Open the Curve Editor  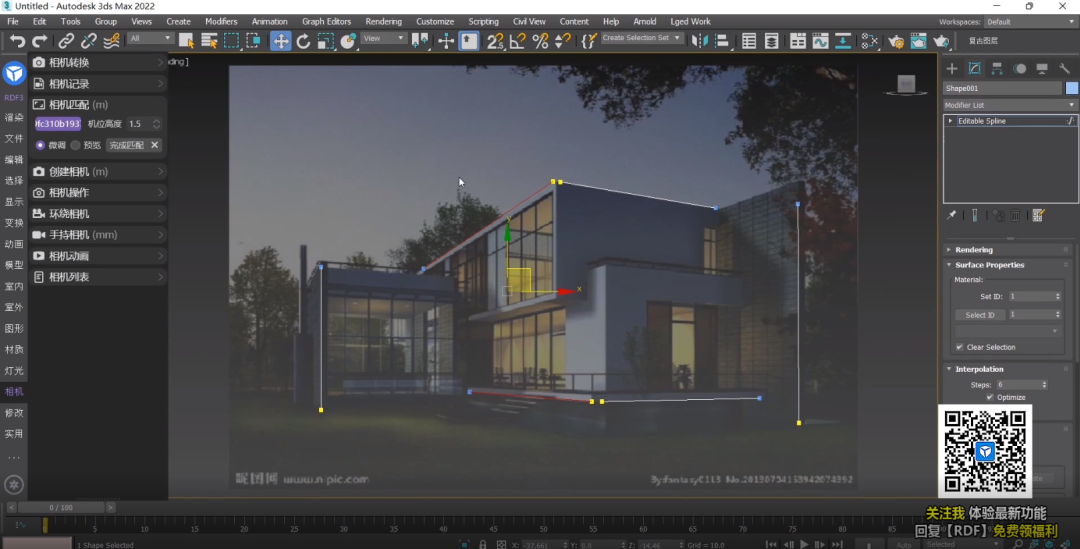pyautogui.click(x=820, y=41)
